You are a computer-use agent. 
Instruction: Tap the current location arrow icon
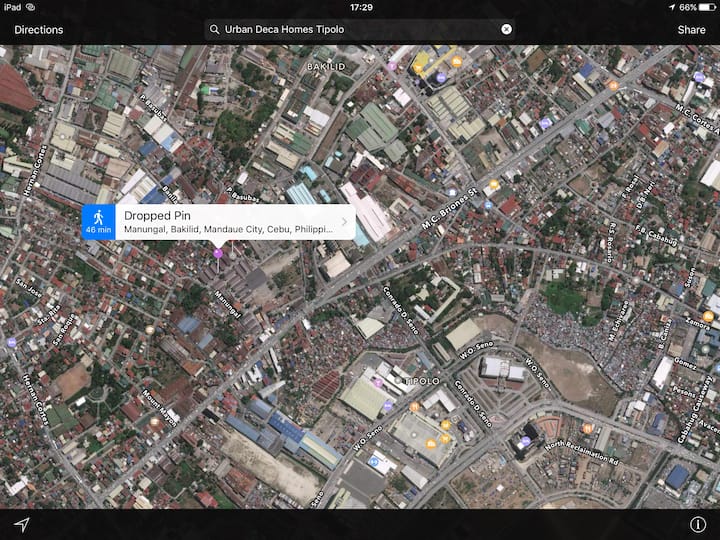click(21, 525)
